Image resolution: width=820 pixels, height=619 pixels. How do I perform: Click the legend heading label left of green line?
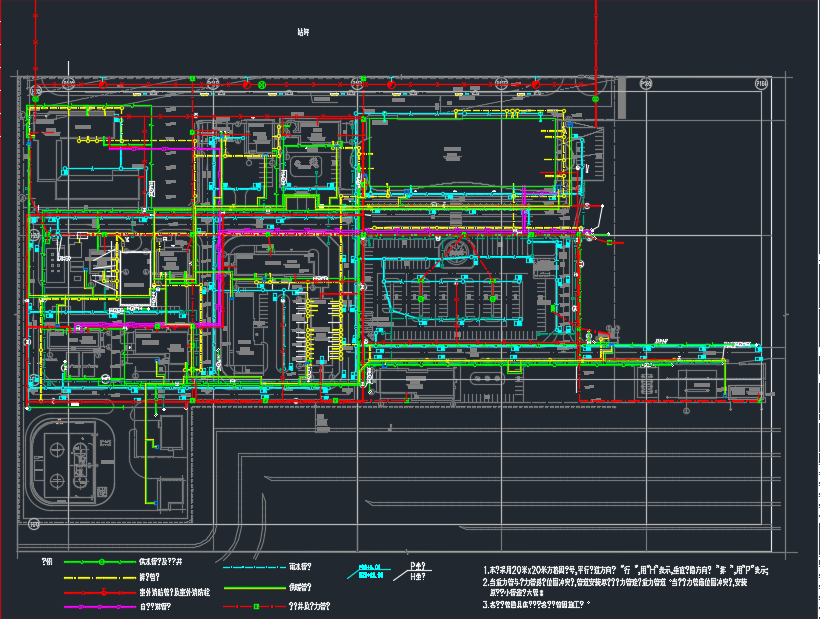point(47,562)
